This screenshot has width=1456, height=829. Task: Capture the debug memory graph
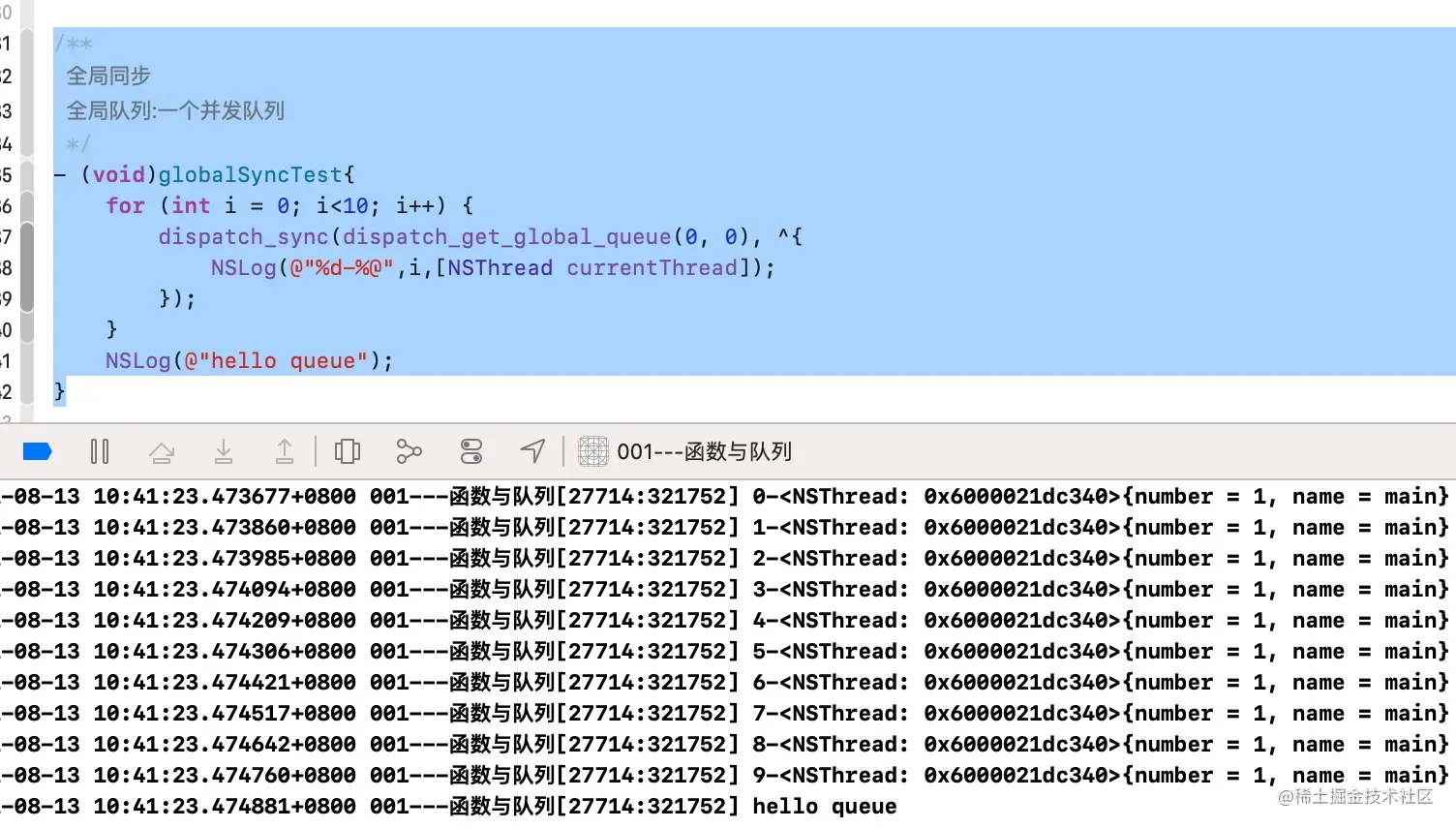409,451
